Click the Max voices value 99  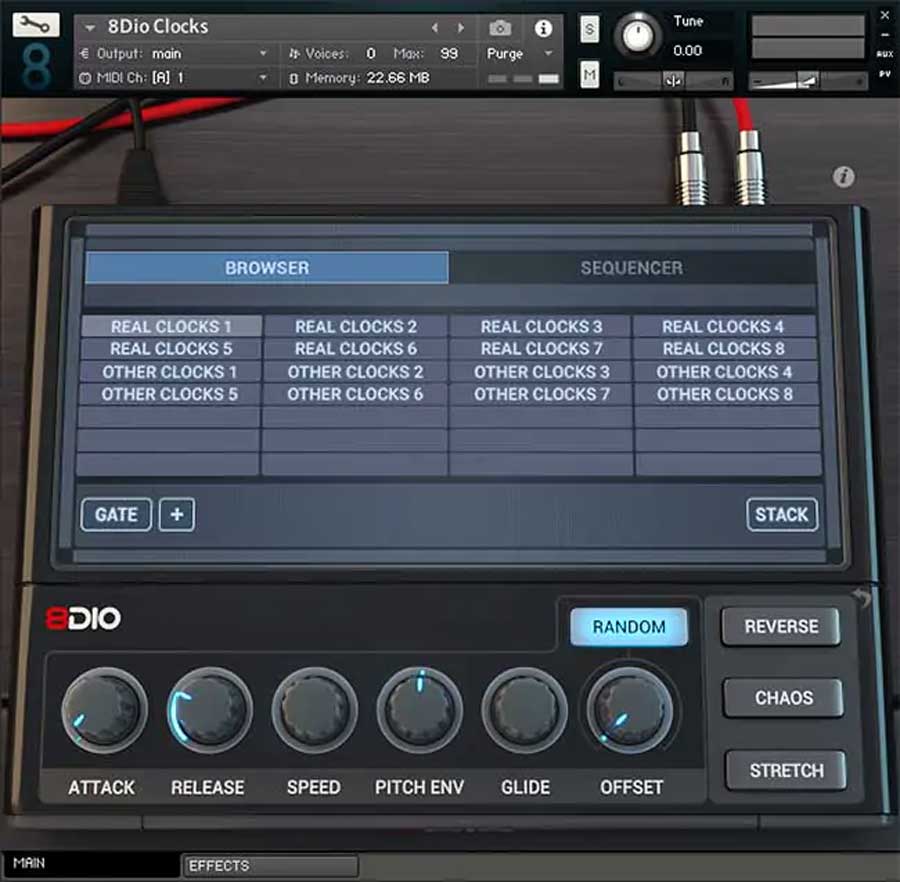coord(449,53)
